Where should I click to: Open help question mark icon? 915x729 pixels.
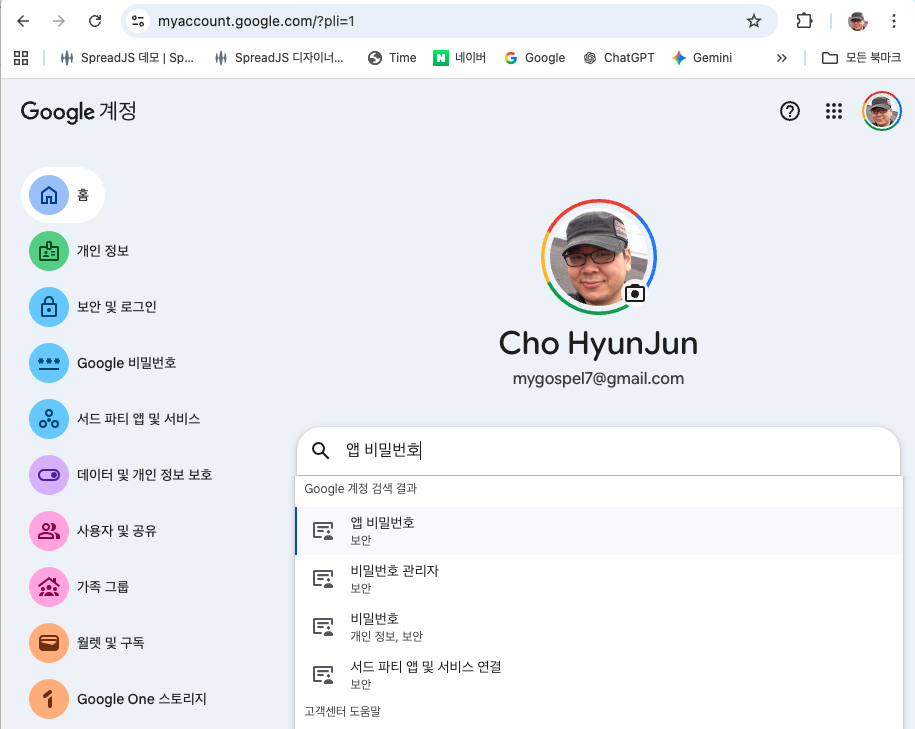790,111
